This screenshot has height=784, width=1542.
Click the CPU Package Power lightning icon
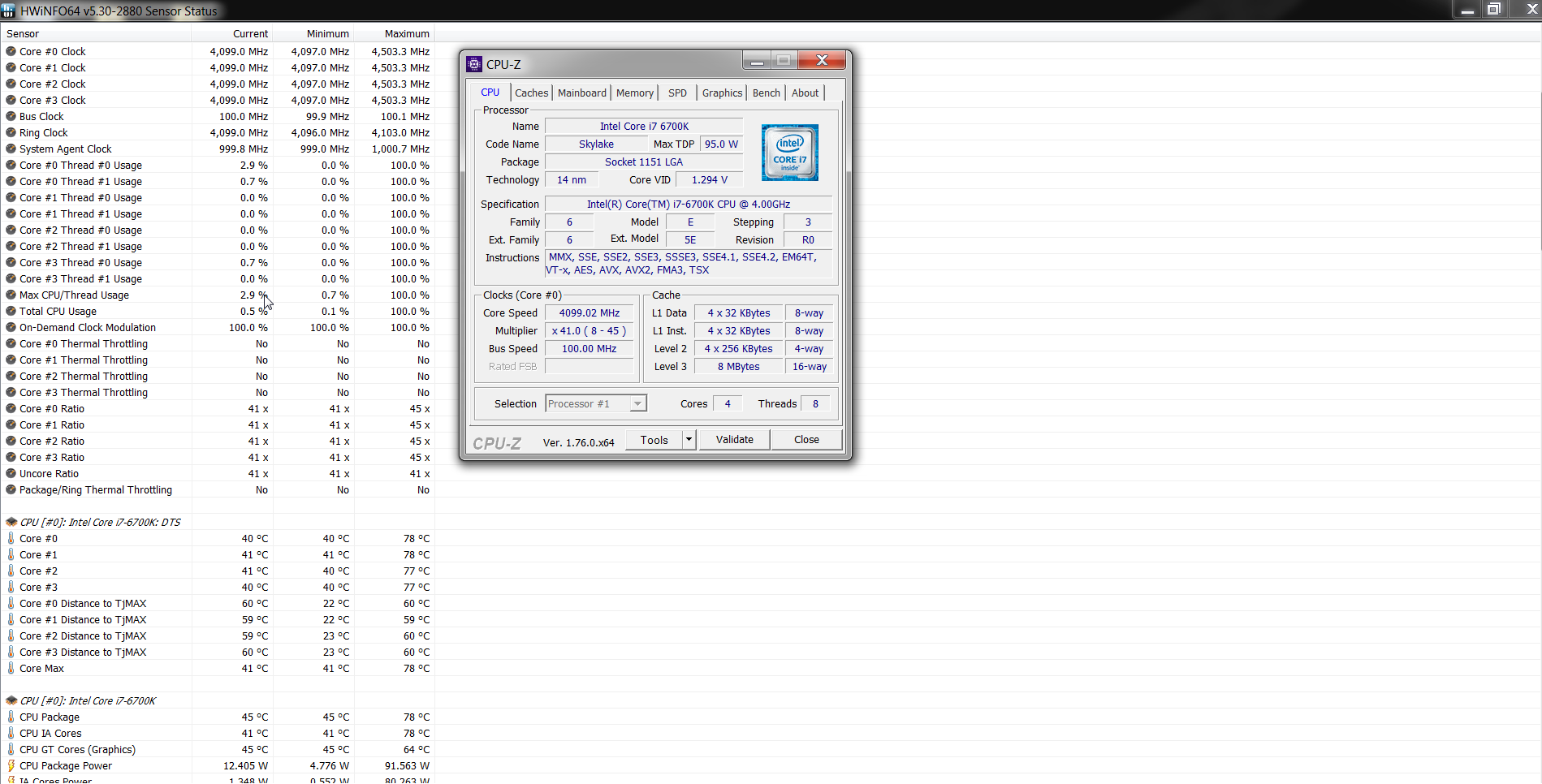pos(11,765)
